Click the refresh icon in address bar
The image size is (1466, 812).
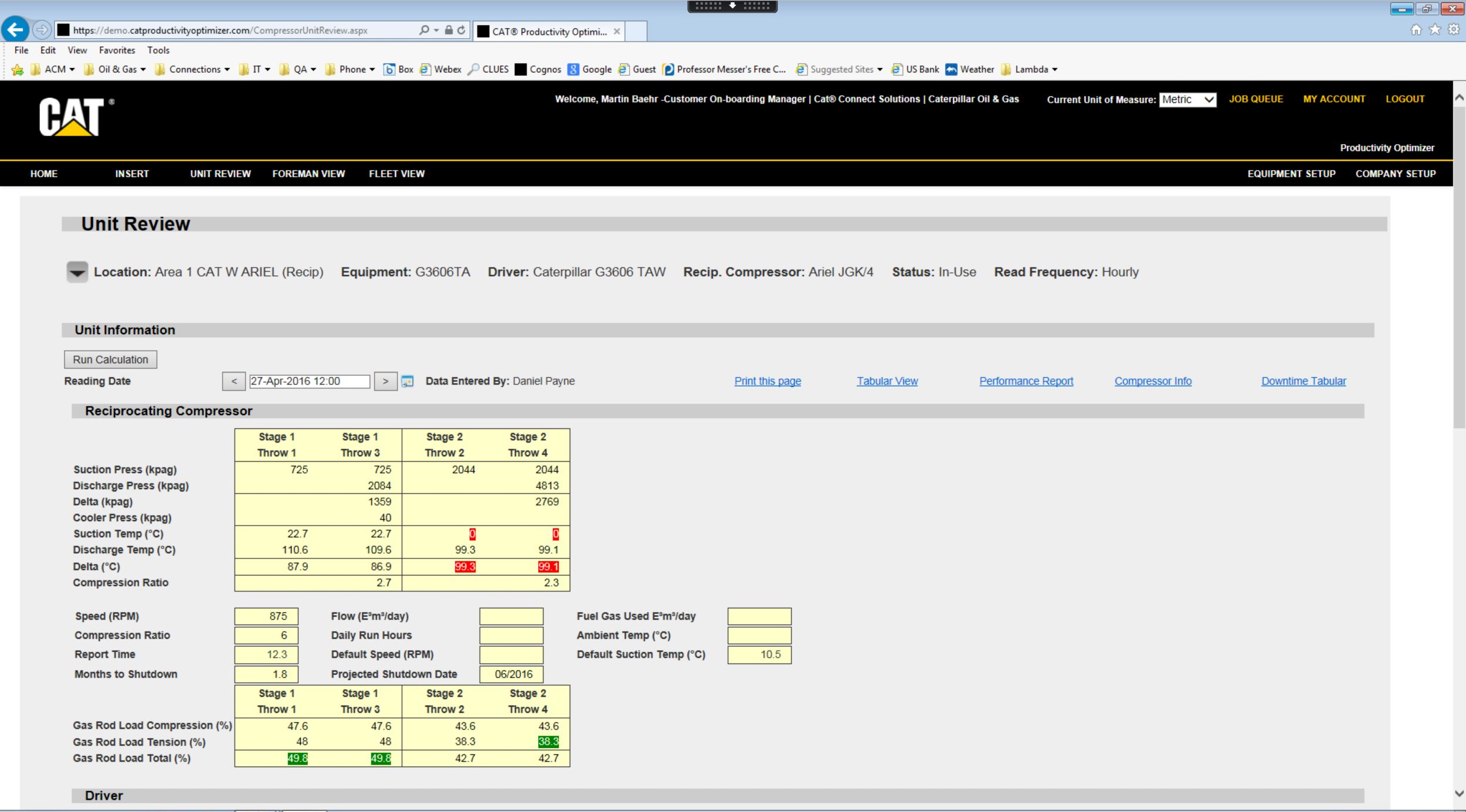coord(461,30)
